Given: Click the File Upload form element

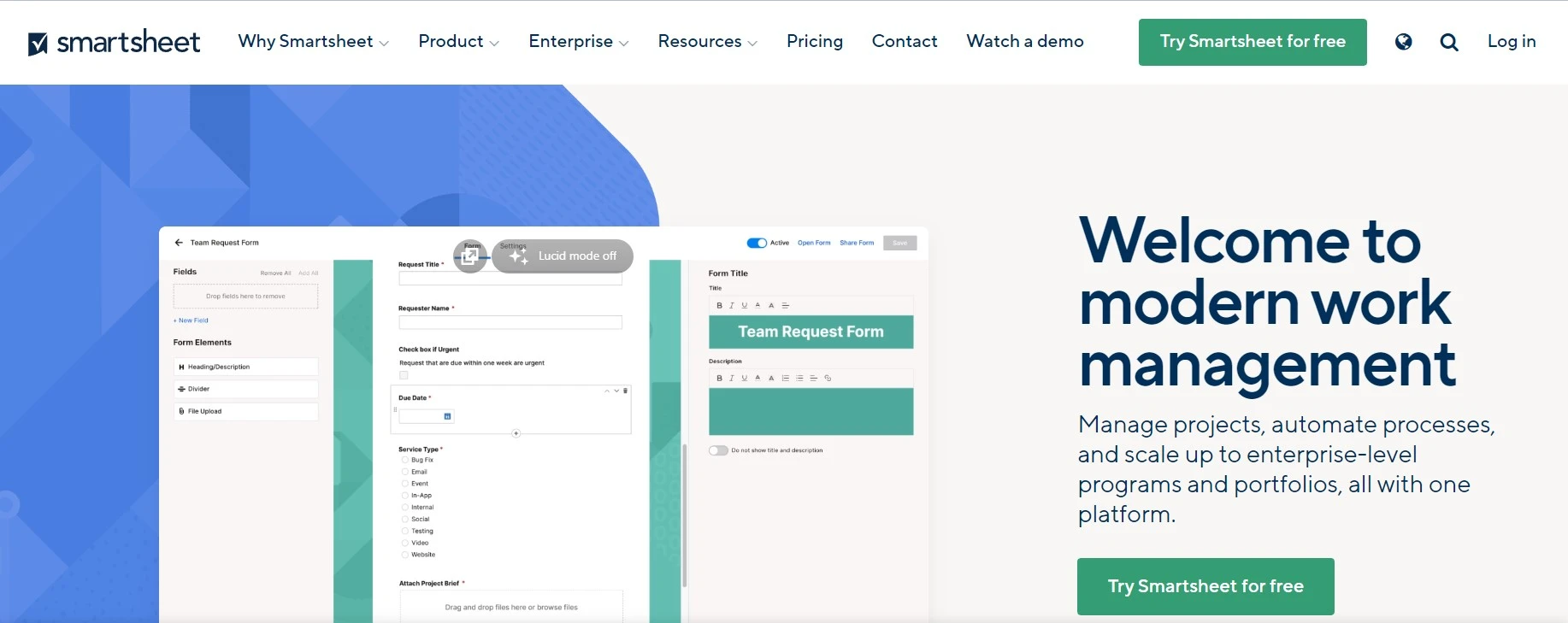Looking at the screenshot, I should (x=246, y=411).
